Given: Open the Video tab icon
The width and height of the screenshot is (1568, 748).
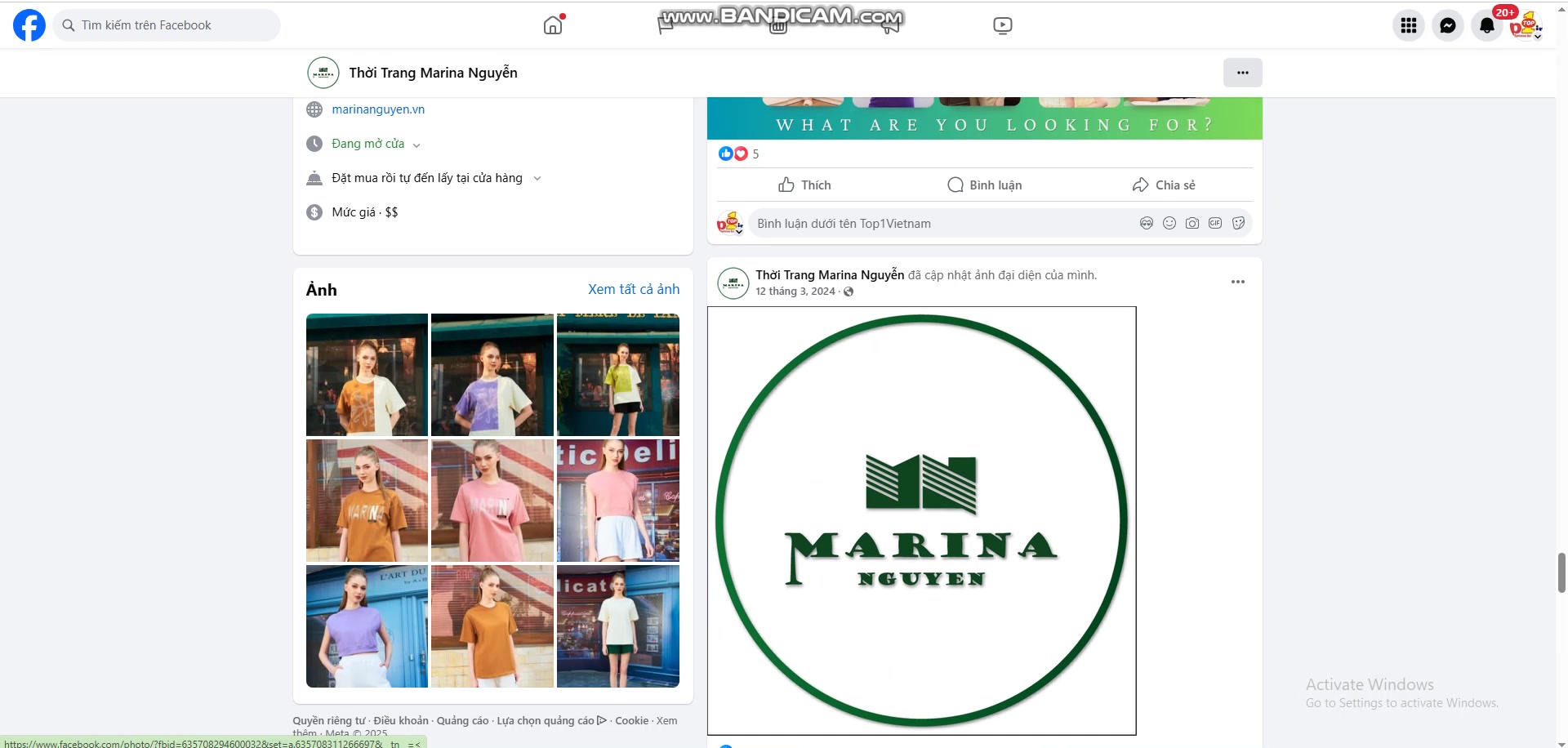Looking at the screenshot, I should [1002, 25].
